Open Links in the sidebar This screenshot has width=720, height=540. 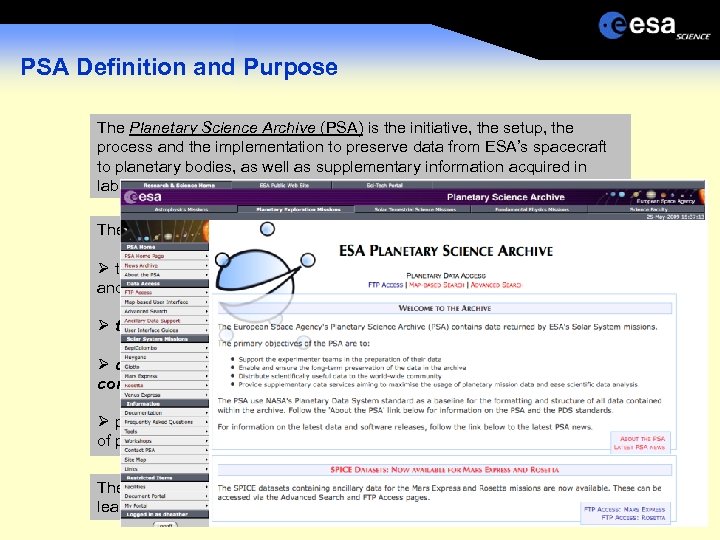(165, 469)
